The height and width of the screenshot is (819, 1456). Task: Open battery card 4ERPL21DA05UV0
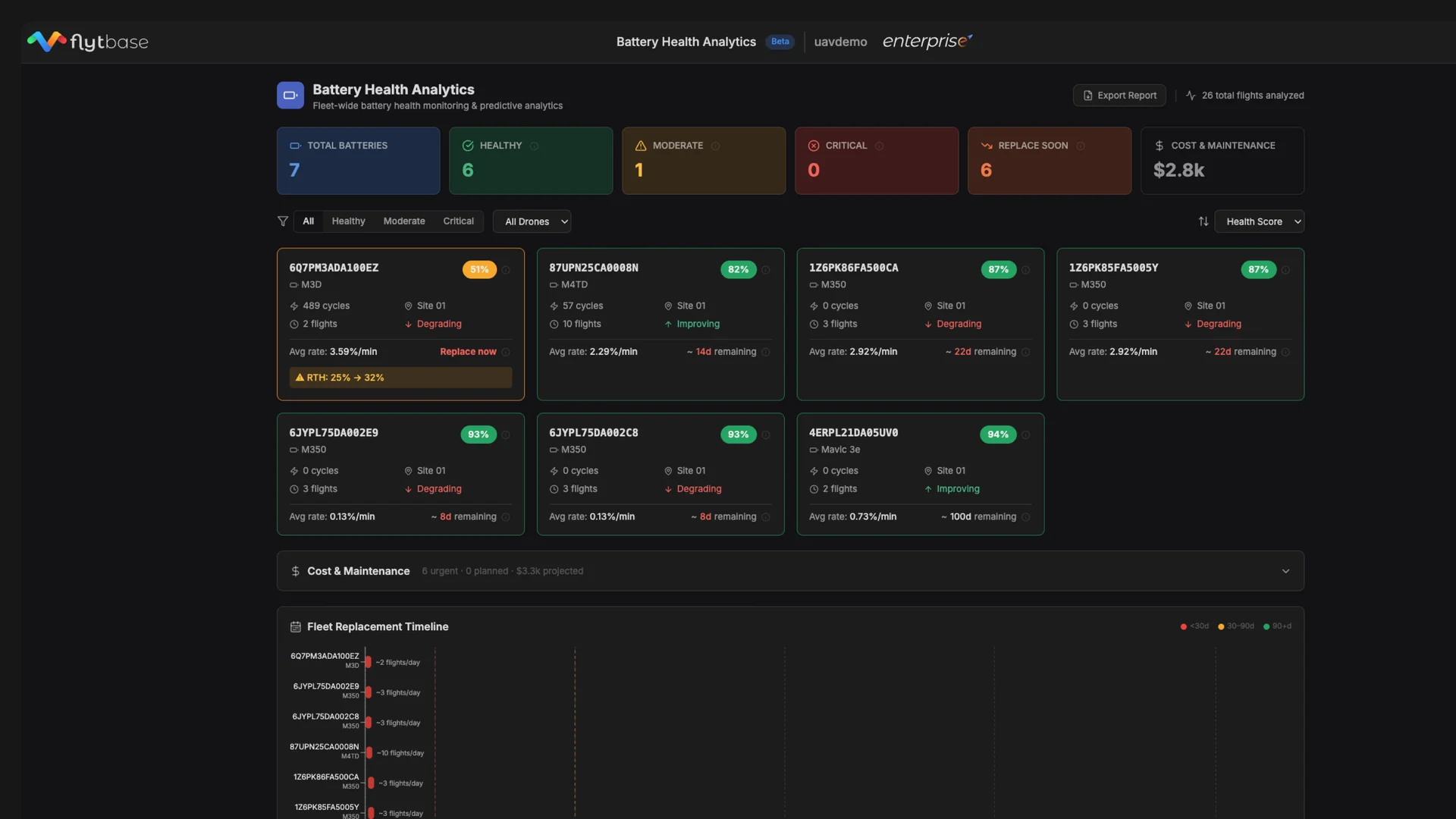(920, 474)
